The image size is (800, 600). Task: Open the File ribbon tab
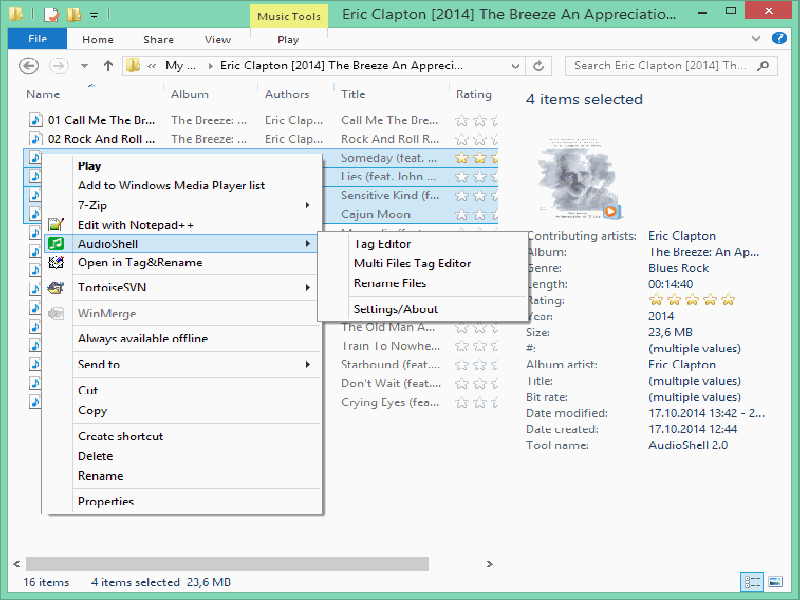click(x=37, y=39)
